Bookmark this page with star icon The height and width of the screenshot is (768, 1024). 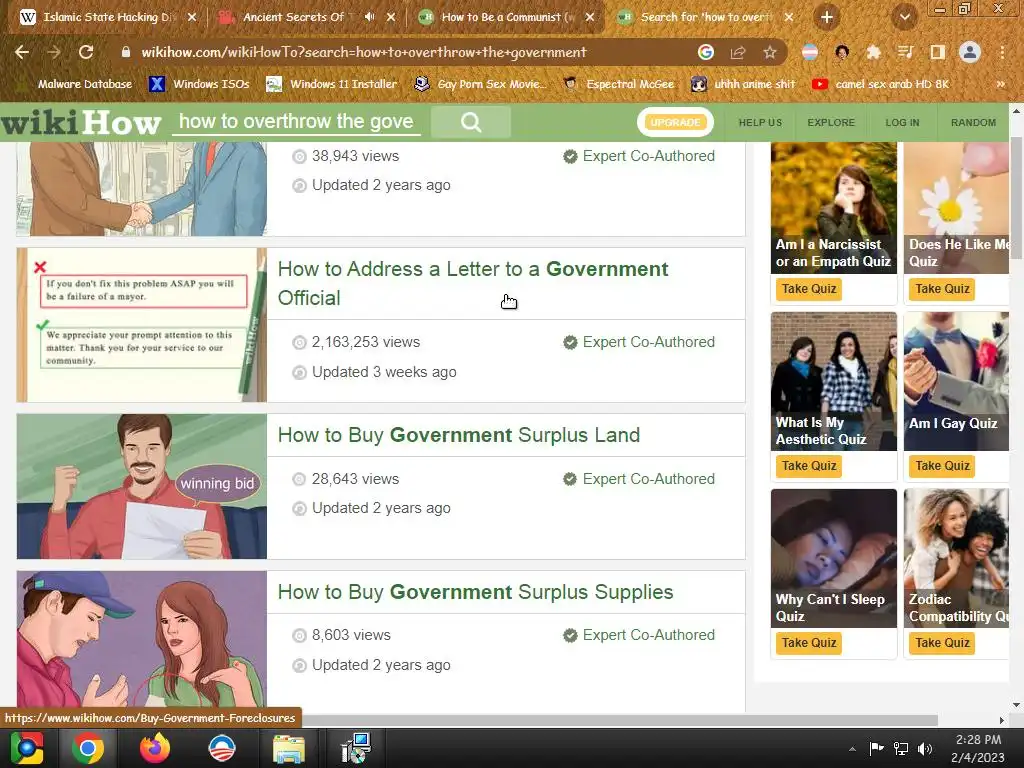(770, 52)
